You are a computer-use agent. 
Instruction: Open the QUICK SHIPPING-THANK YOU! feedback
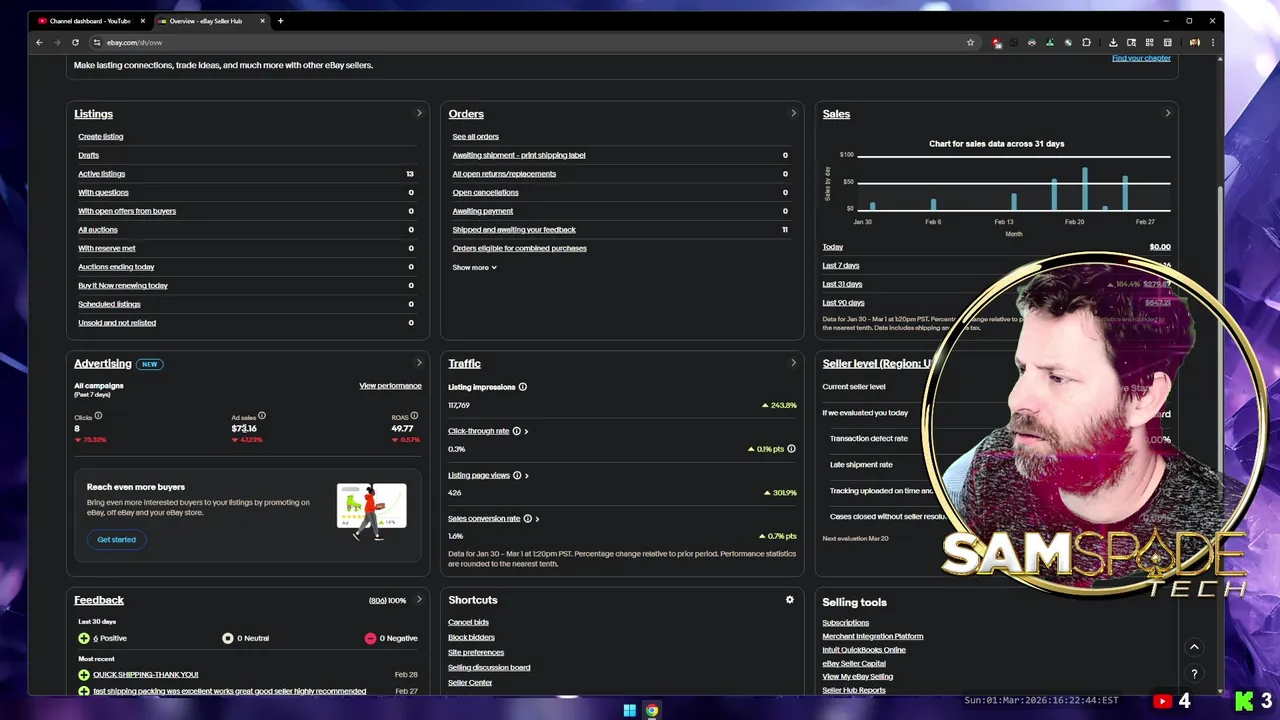coord(146,675)
